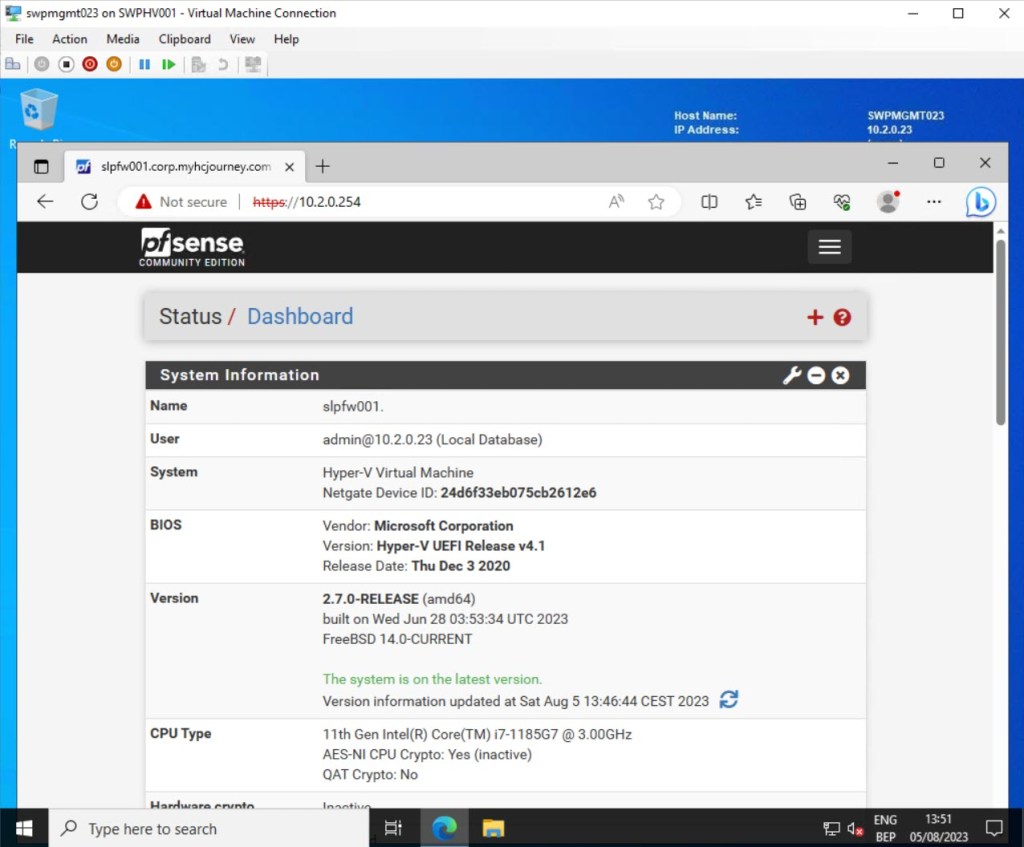This screenshot has width=1024, height=847.
Task: Open Edge Settings and more menu
Action: pos(934,202)
